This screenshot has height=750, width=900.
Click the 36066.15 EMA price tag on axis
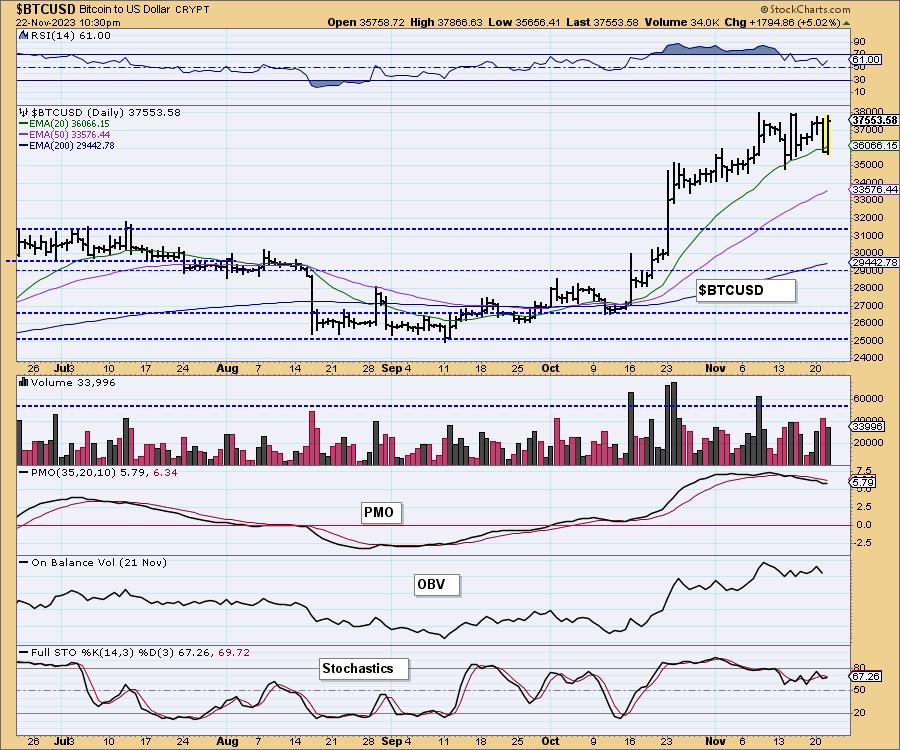(x=875, y=146)
